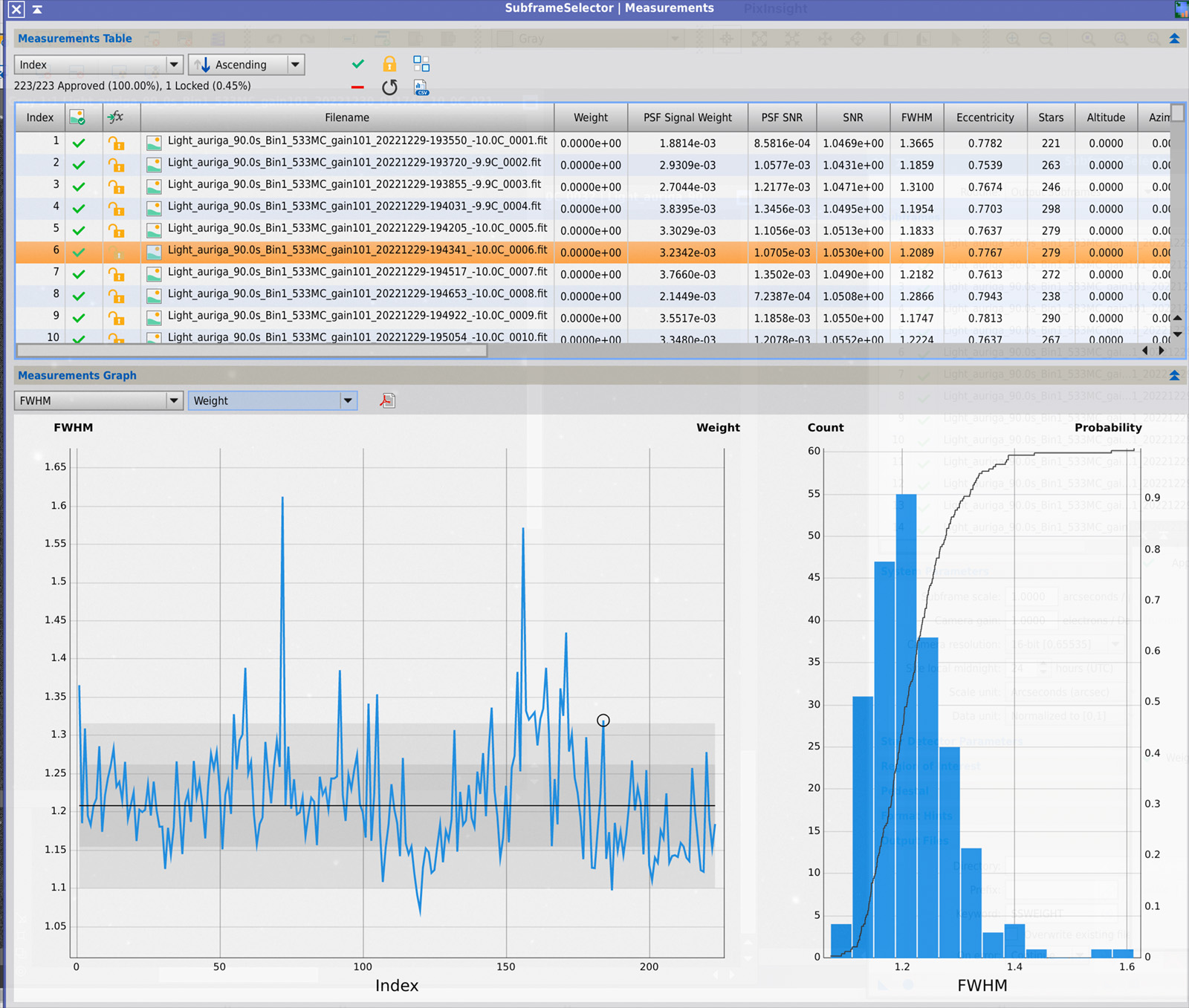This screenshot has height=1008, width=1189.
Task: Toggle lock icon for row 2
Action: (116, 165)
